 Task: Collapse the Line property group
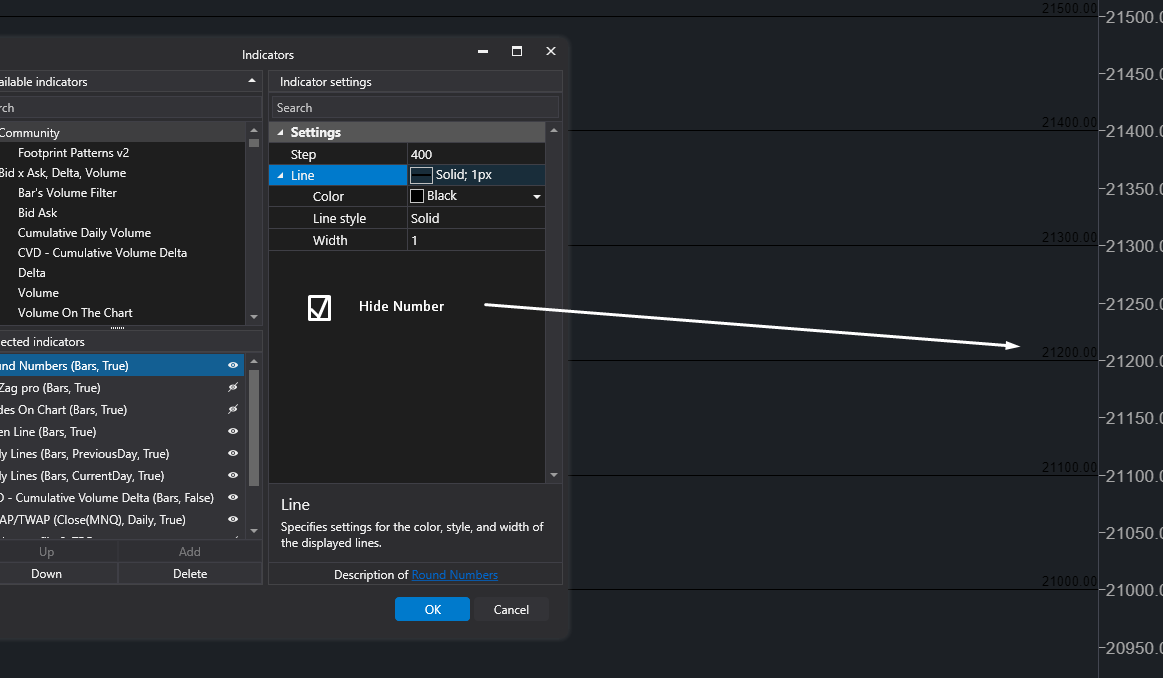[280, 176]
